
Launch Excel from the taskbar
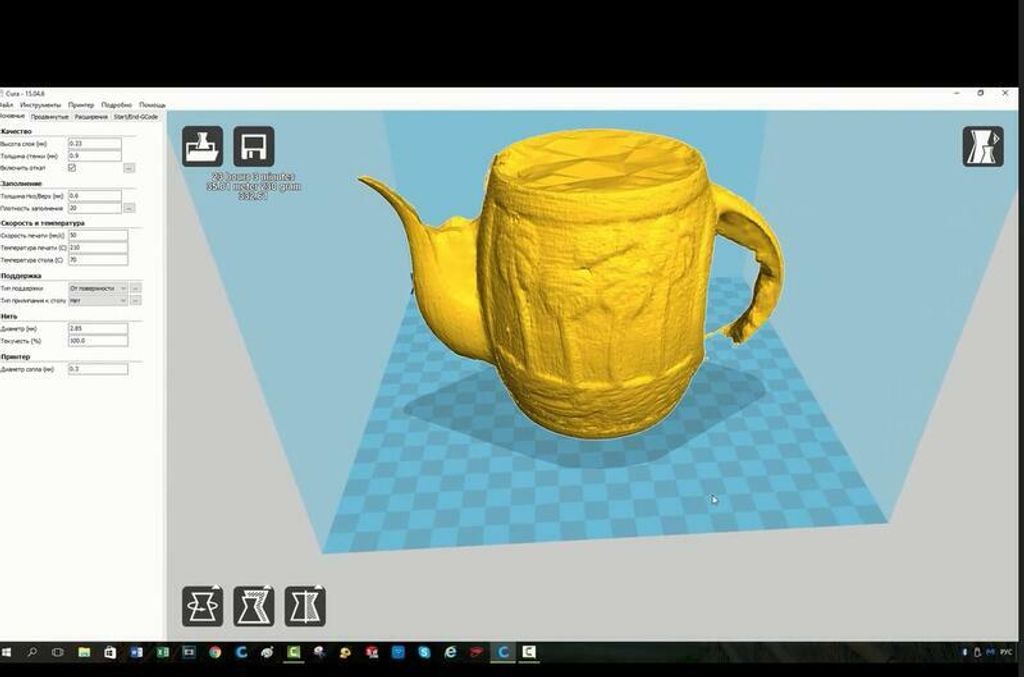(x=163, y=652)
